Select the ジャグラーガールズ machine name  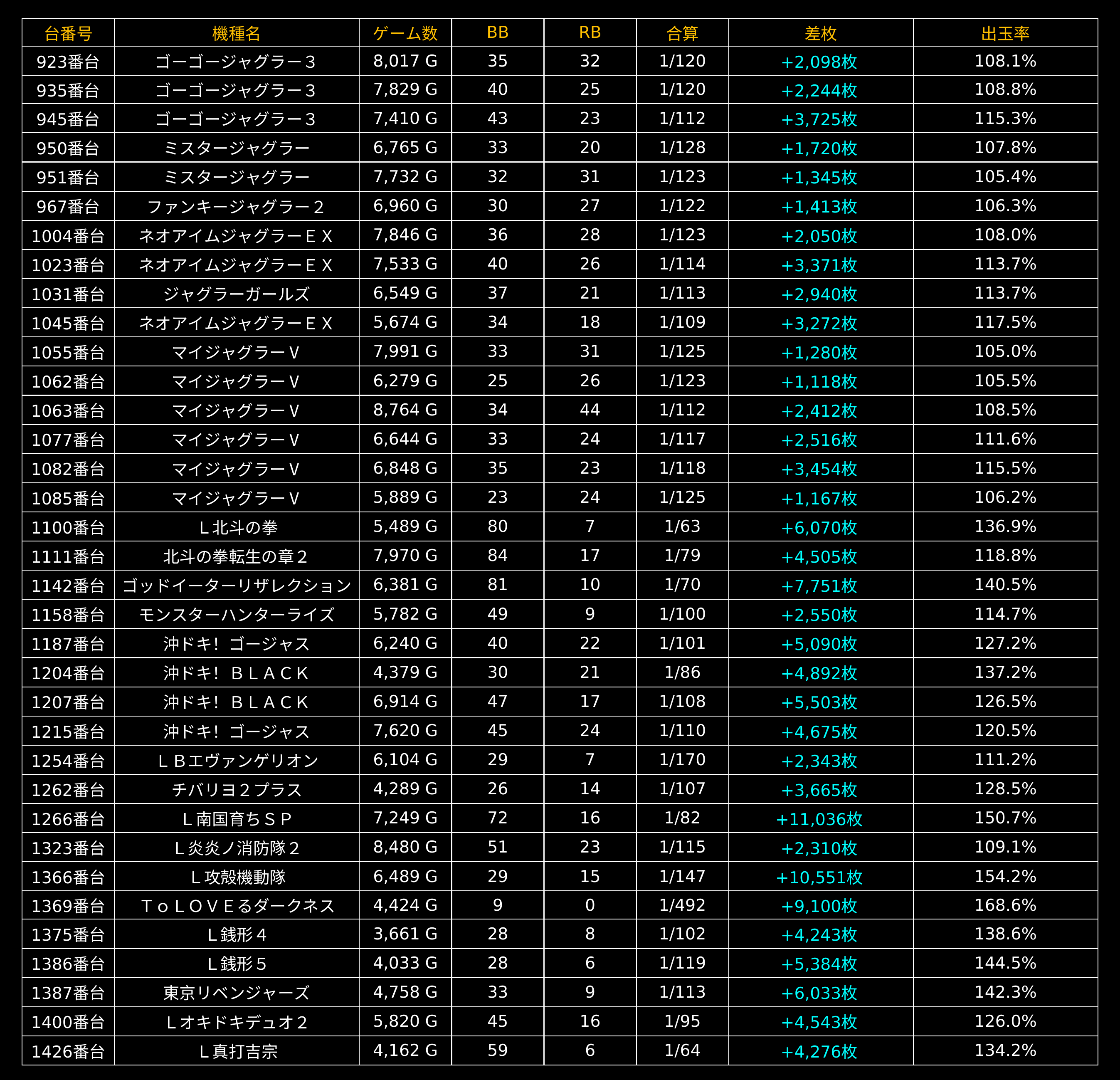click(x=237, y=294)
